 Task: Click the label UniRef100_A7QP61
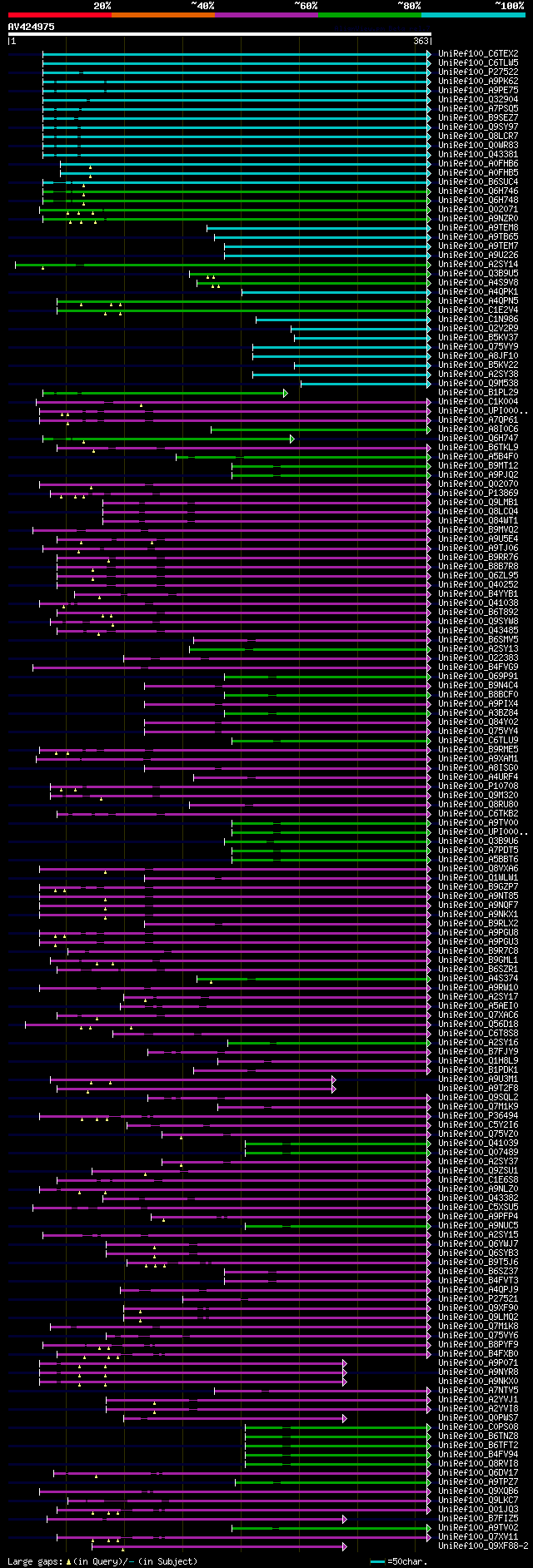(478, 419)
